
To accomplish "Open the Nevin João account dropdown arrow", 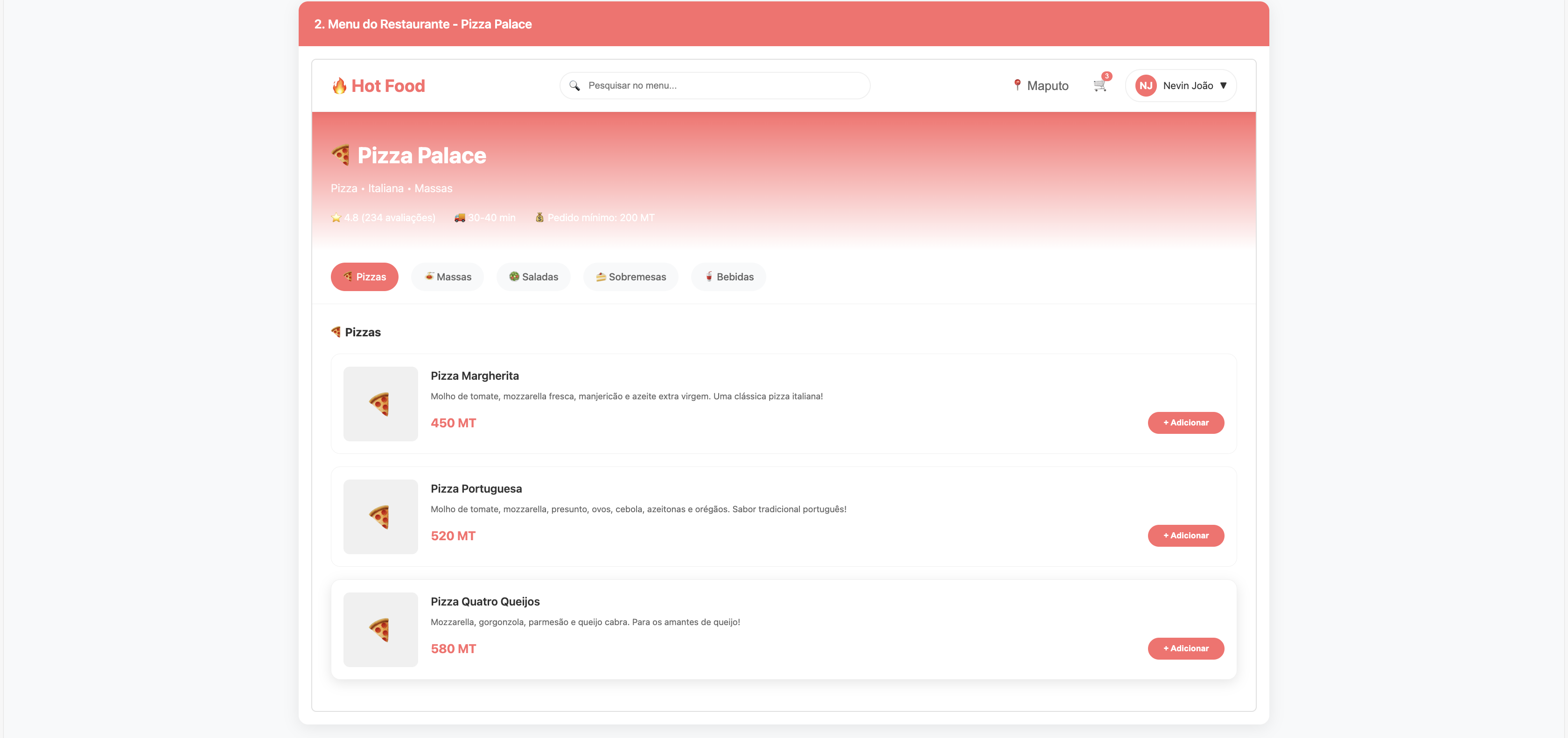I will 1224,86.
